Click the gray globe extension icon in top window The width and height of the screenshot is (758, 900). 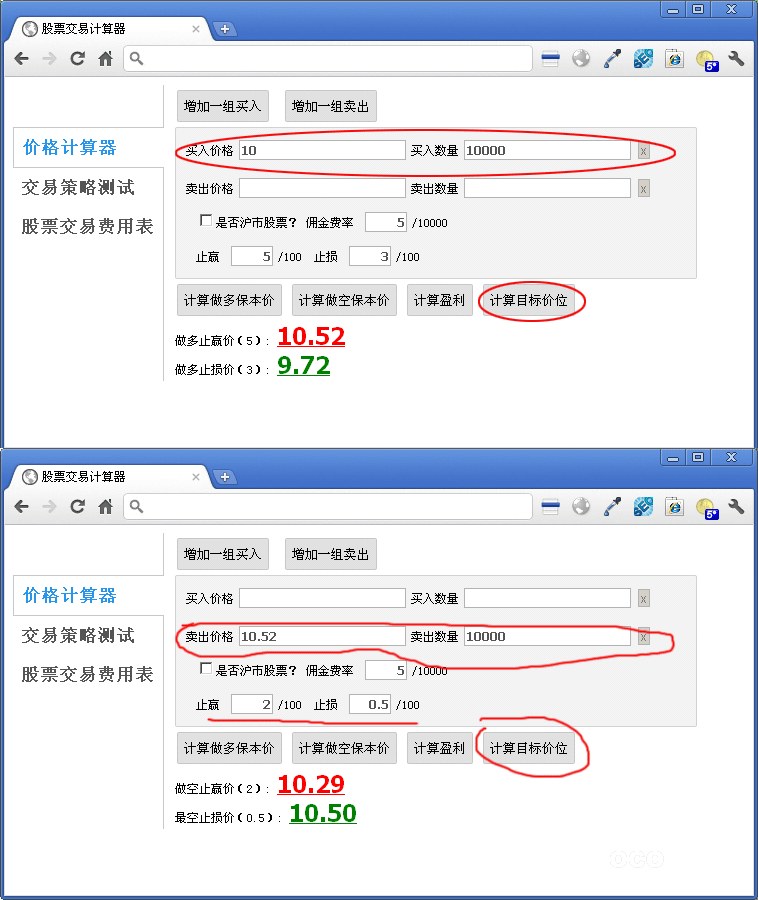pos(581,58)
